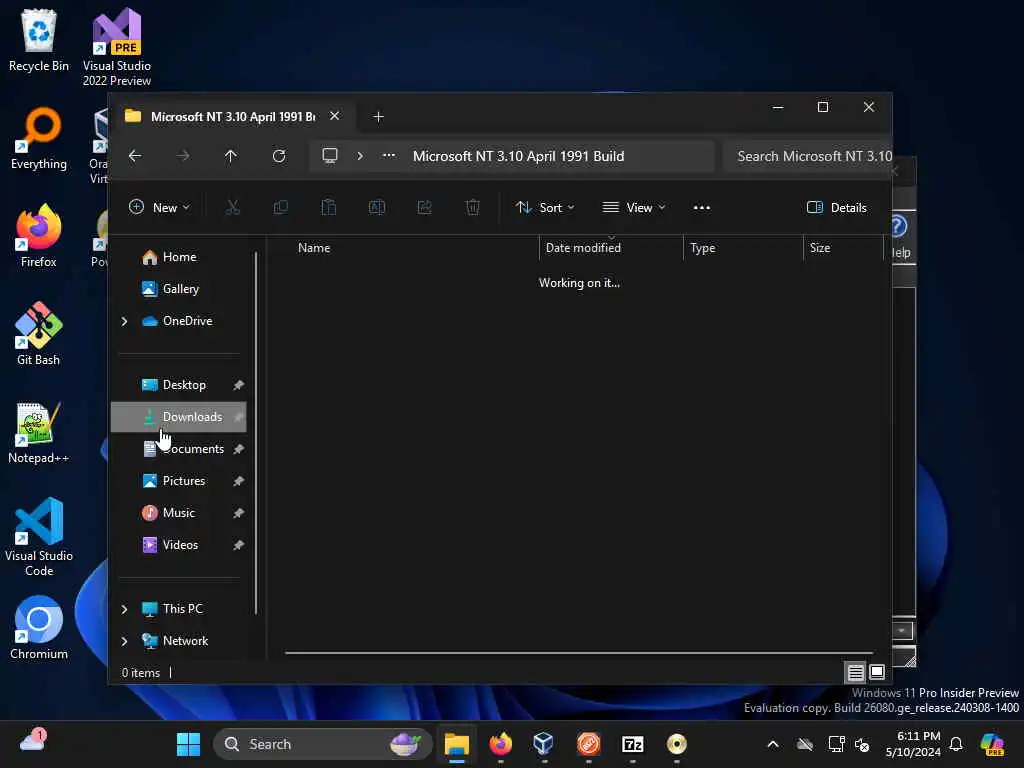The width and height of the screenshot is (1024, 768).
Task: Click the Copy icon in toolbar
Action: point(281,208)
